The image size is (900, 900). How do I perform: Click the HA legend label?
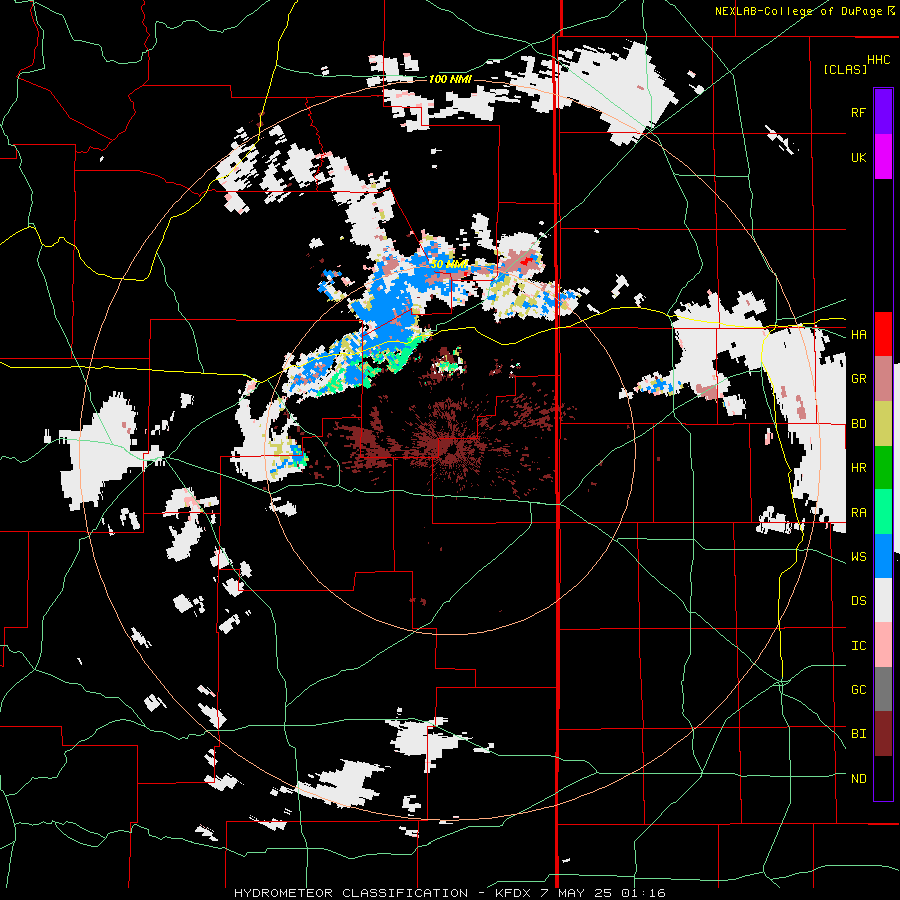click(x=858, y=334)
